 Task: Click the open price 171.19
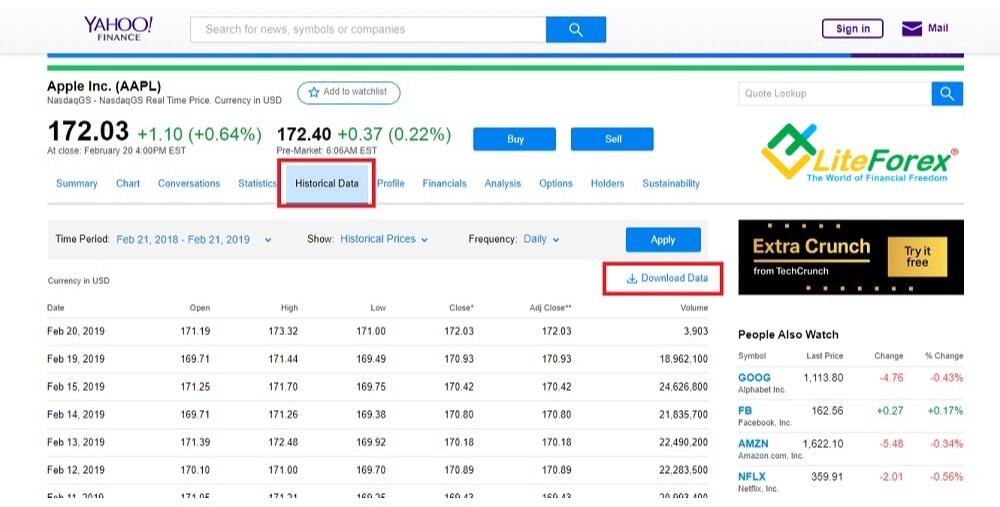(x=195, y=331)
